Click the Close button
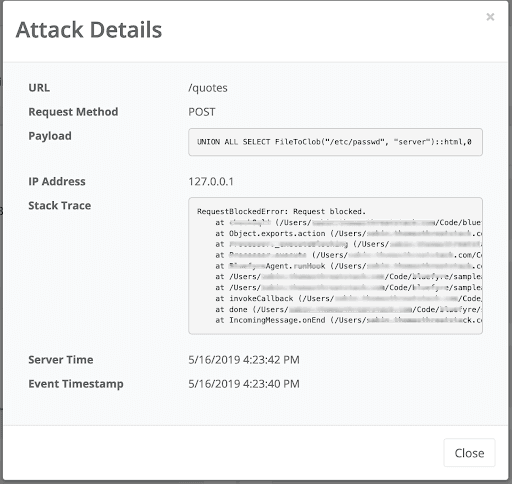This screenshot has height=484, width=512. tap(469, 453)
